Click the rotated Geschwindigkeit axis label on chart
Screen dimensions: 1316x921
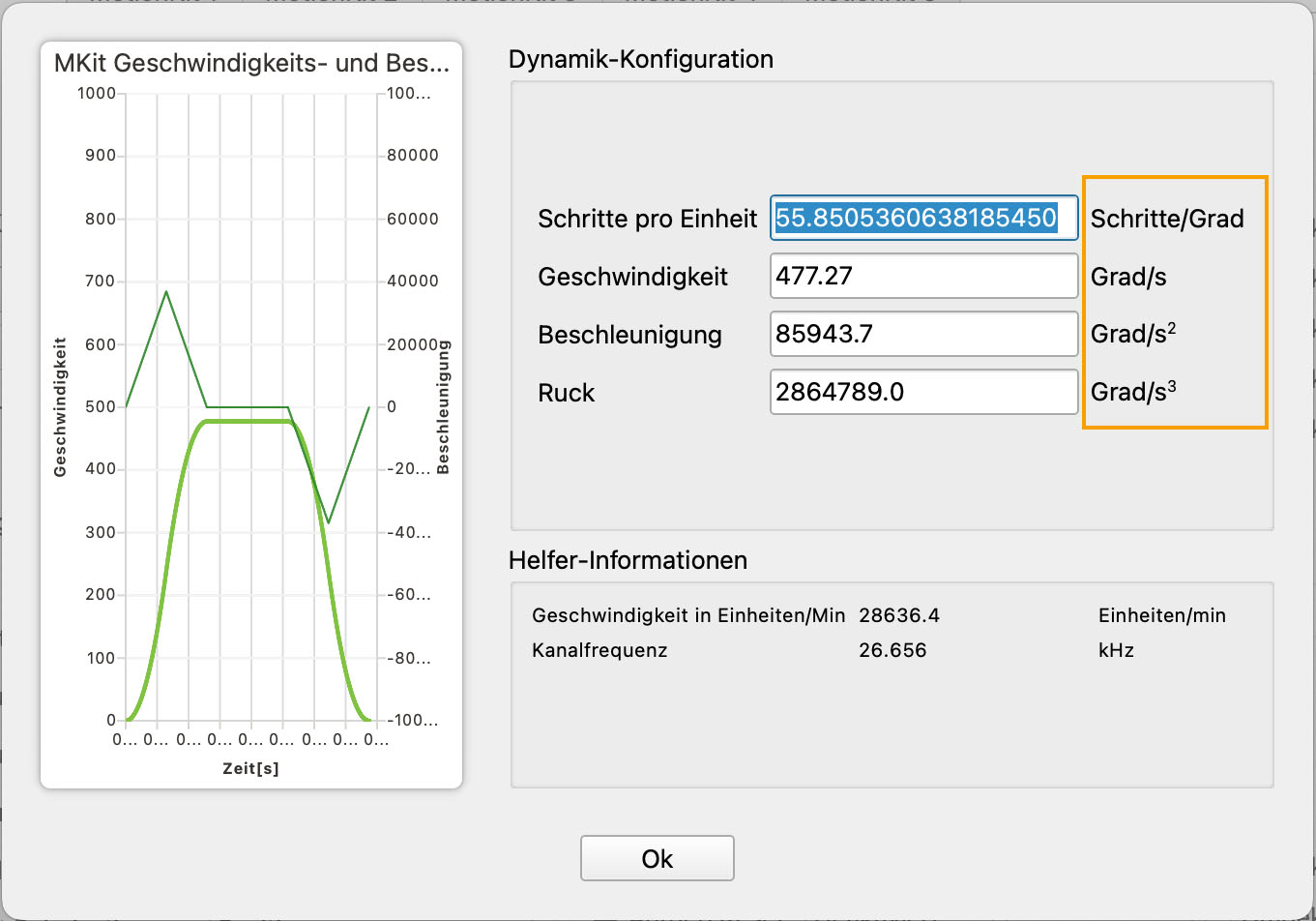60,406
